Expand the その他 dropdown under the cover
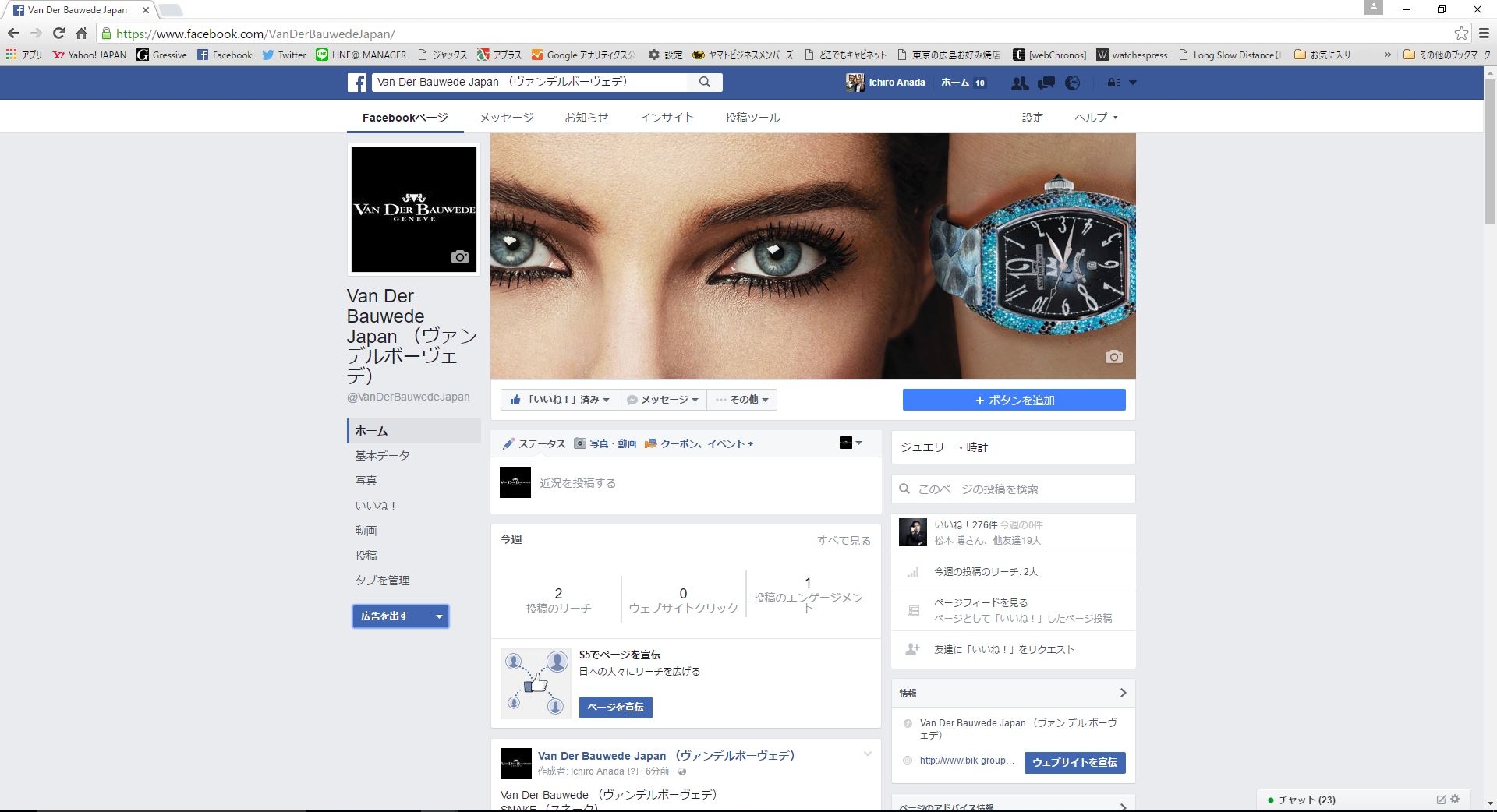The height and width of the screenshot is (812, 1497). coord(741,400)
